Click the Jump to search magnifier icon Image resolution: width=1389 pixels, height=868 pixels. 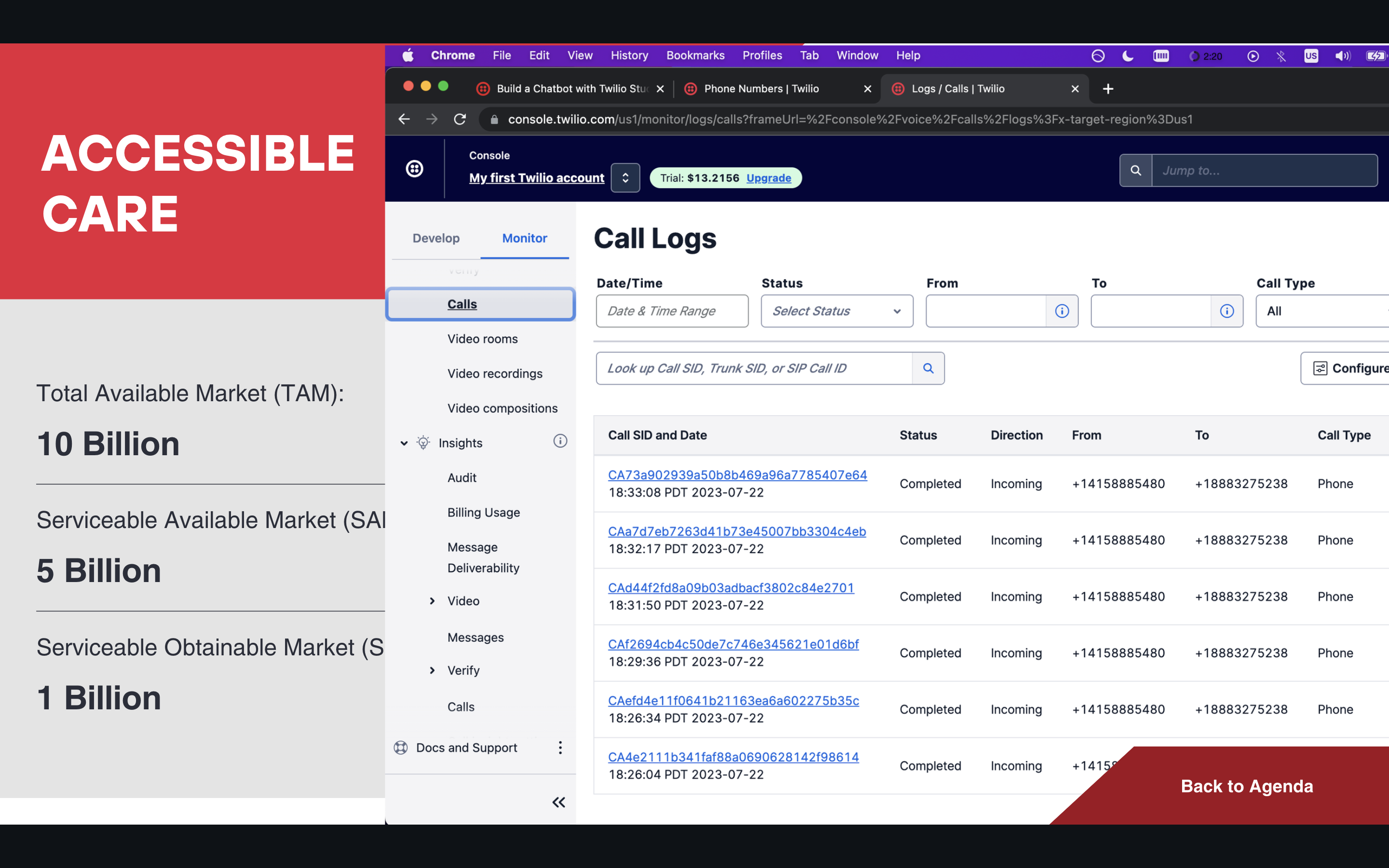coord(1135,171)
